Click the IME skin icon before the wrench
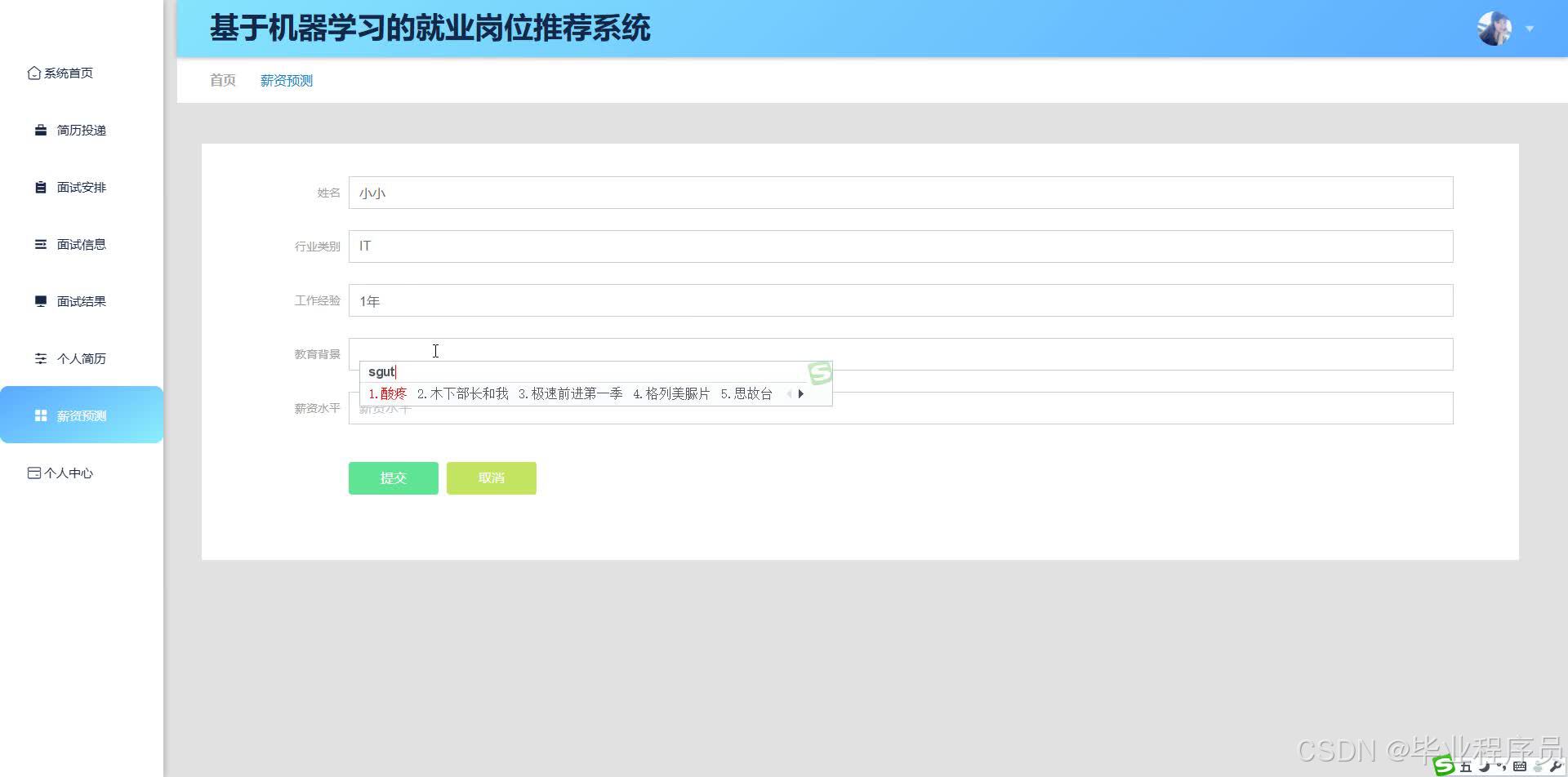Screen dimensions: 1568x777 tap(1538, 766)
